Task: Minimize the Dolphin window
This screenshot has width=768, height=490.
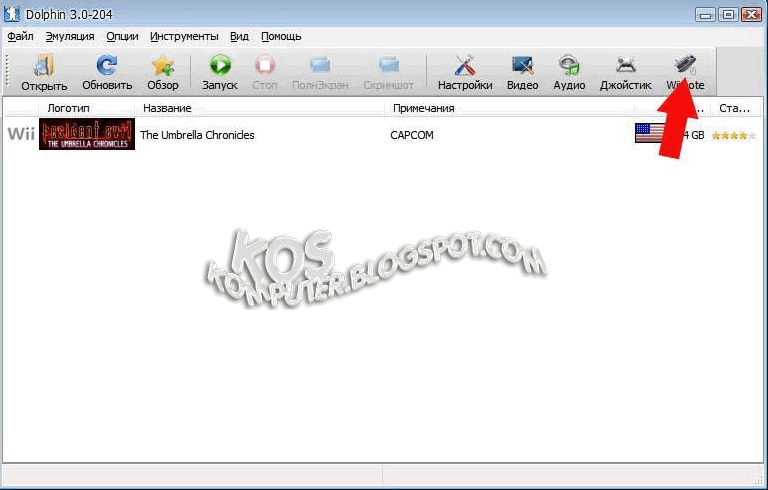Action: coord(705,14)
